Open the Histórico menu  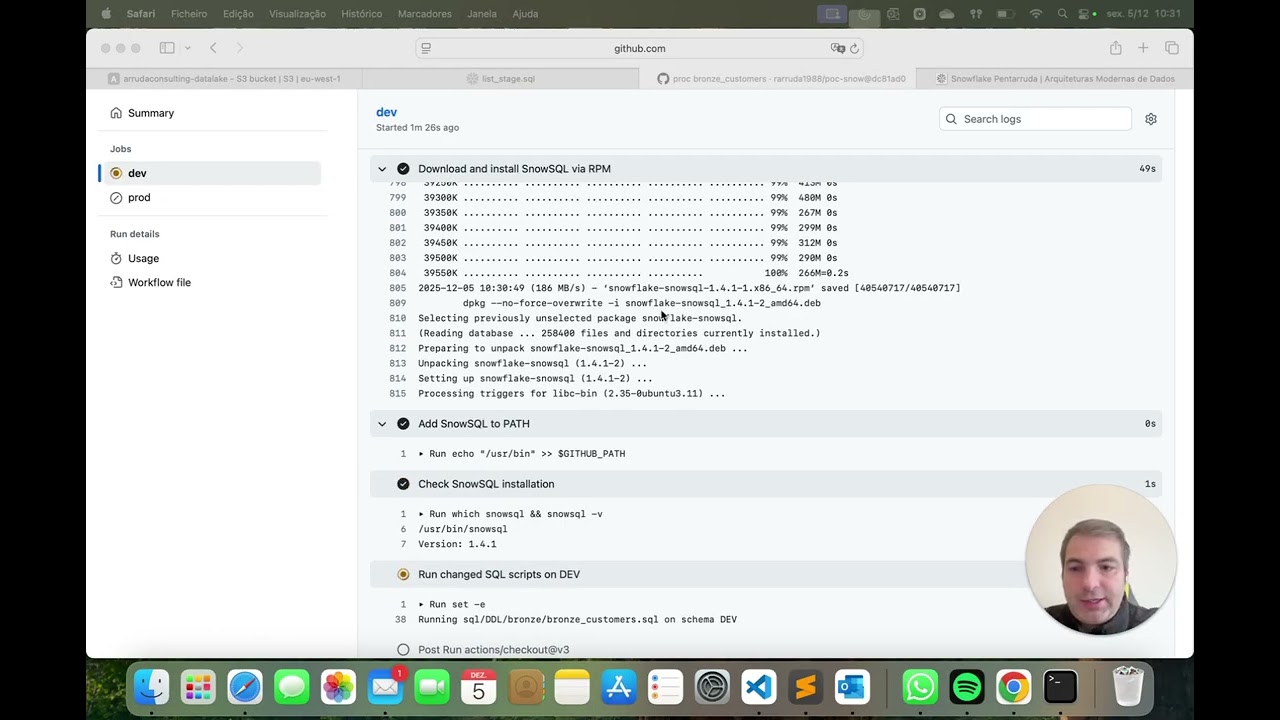[x=361, y=14]
